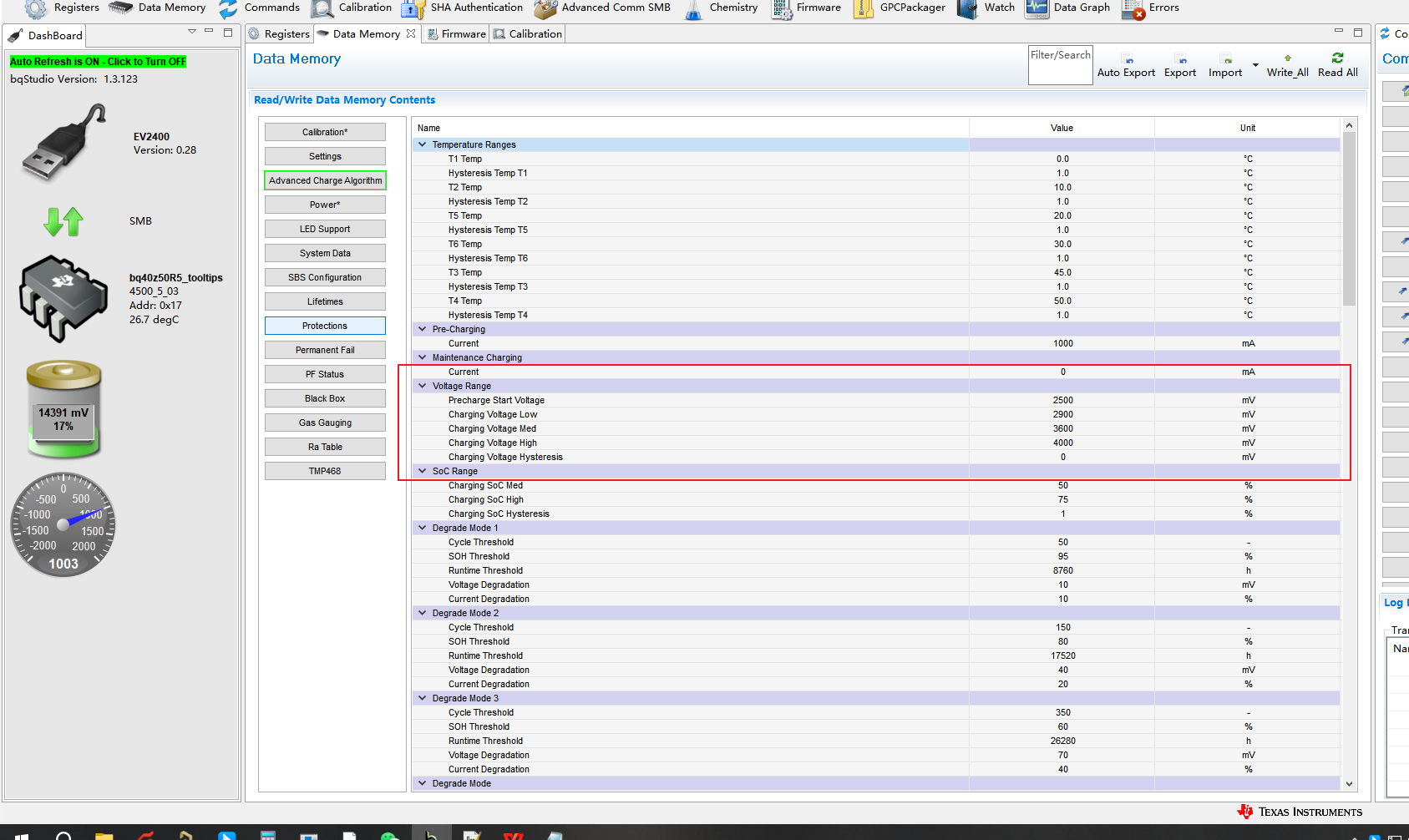Open the Permanent Fail category
The height and width of the screenshot is (840, 1409).
[x=325, y=350]
